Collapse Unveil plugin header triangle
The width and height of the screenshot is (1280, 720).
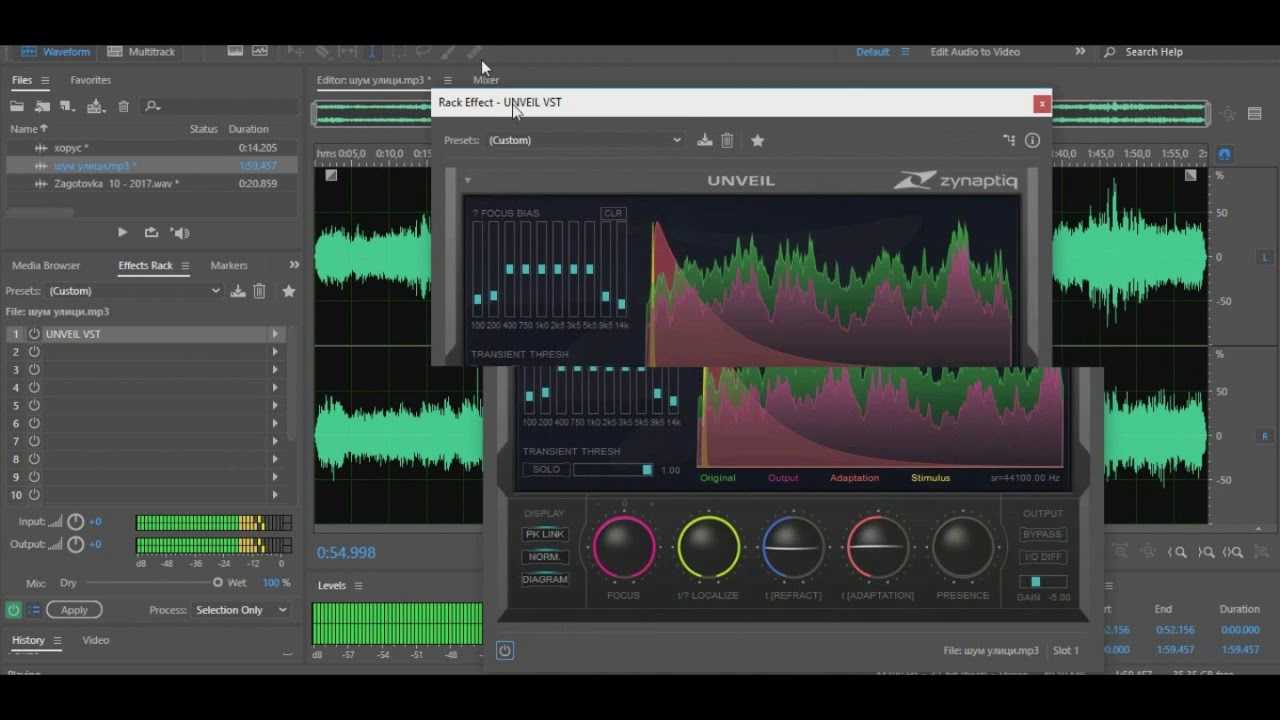tap(467, 181)
